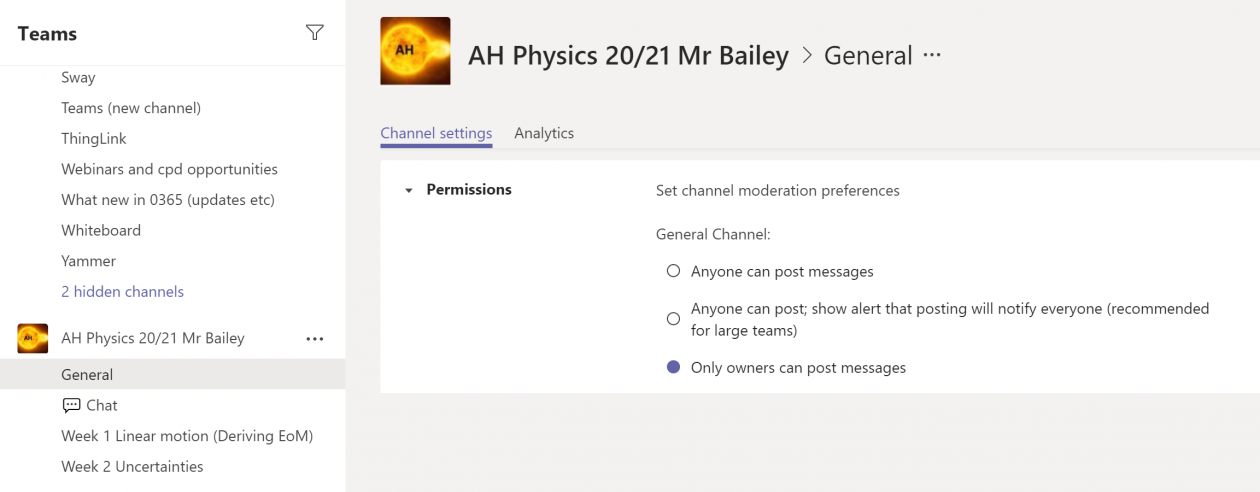The image size is (1260, 492).
Task: Switch to Channel settings tab
Action: point(436,133)
